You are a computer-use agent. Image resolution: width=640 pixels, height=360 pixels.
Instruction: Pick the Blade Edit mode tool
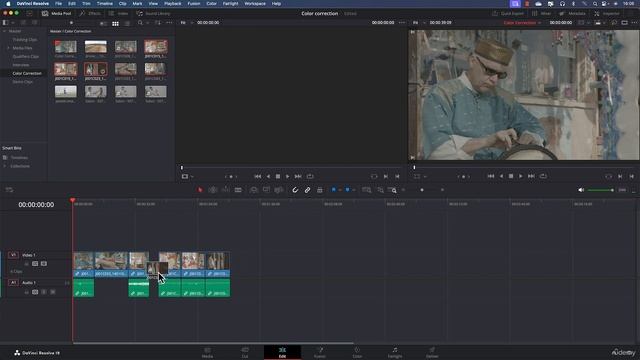[x=238, y=190]
